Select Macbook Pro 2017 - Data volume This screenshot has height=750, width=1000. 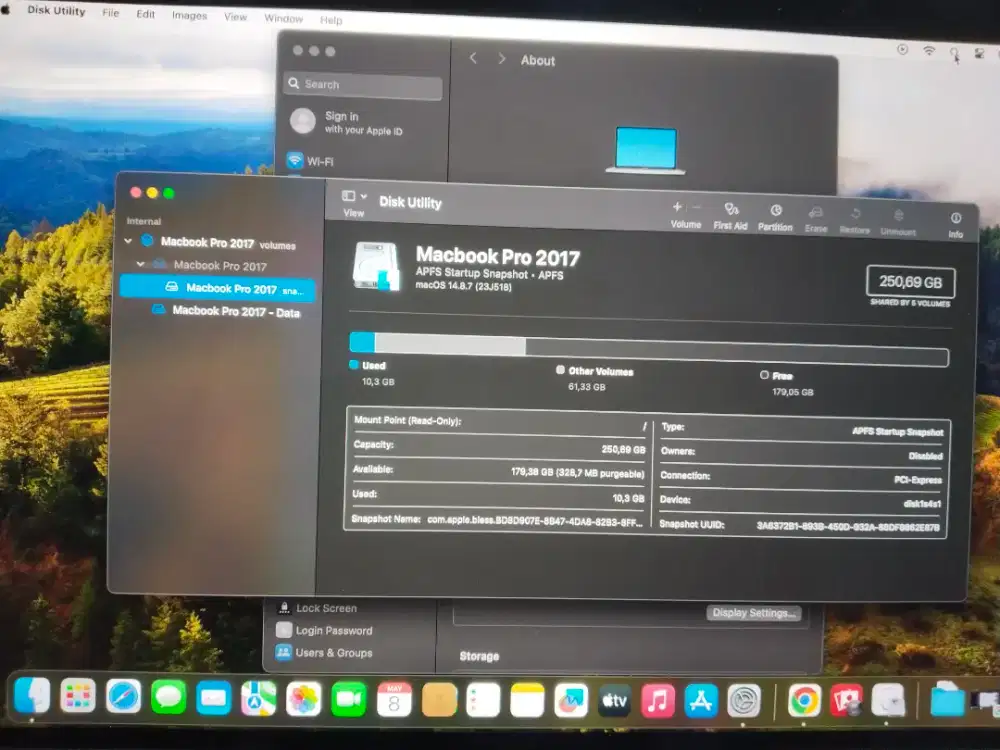pyautogui.click(x=226, y=311)
